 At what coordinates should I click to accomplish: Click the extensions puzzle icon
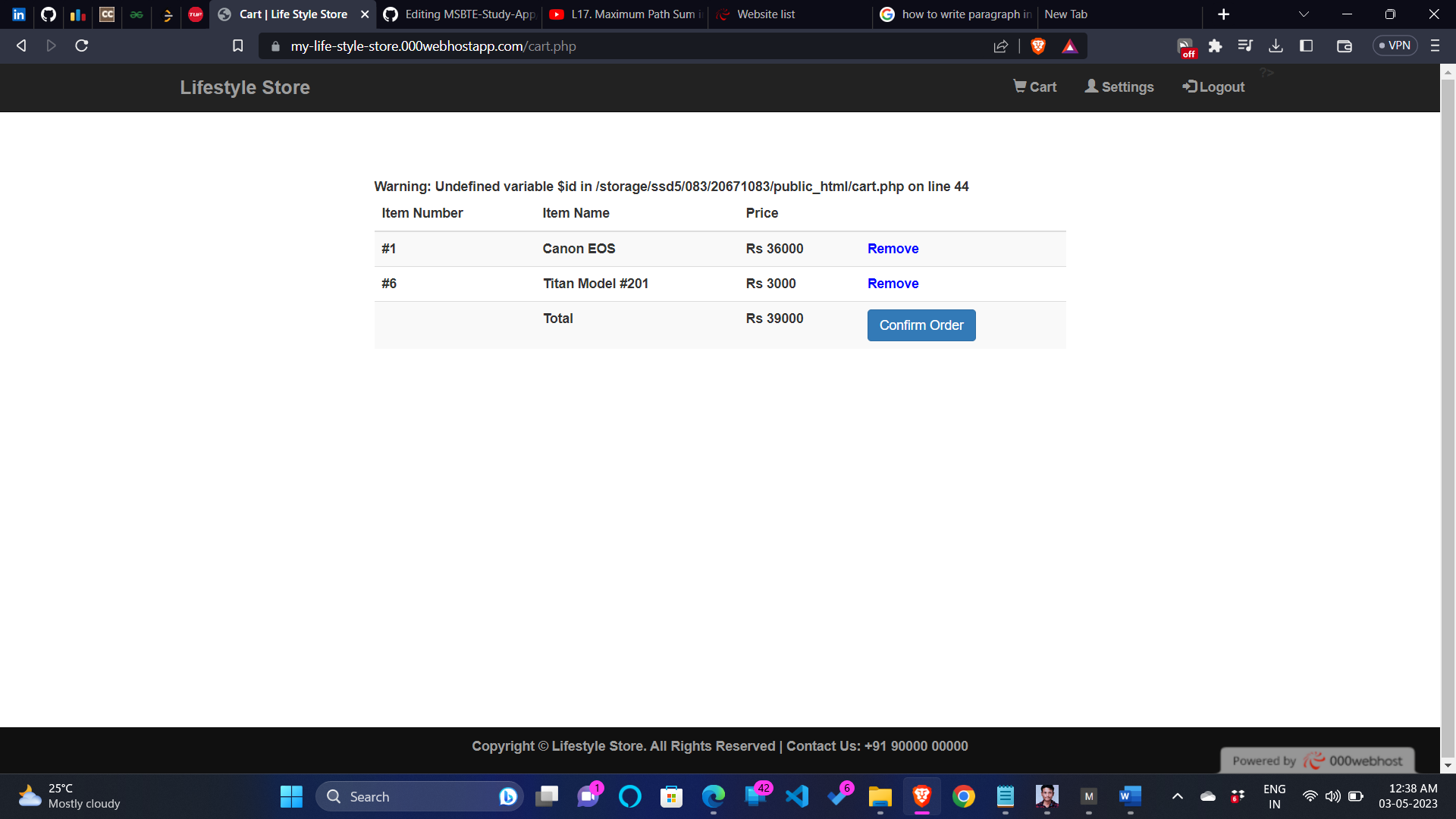tap(1215, 45)
